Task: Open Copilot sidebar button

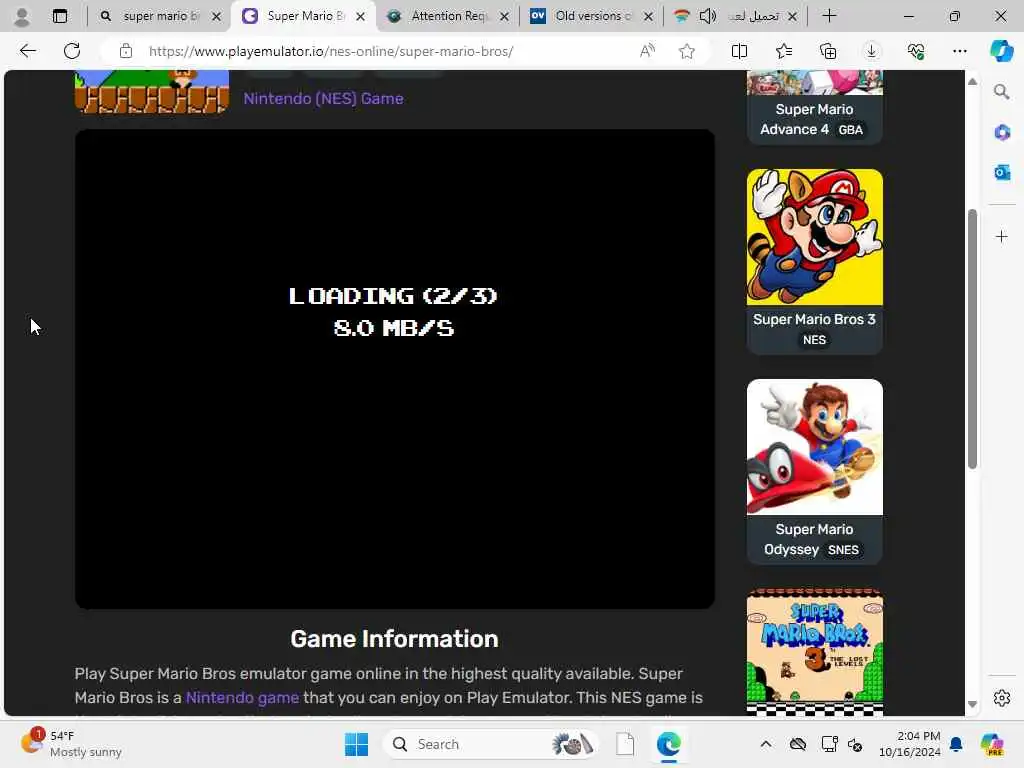Action: point(1001,51)
